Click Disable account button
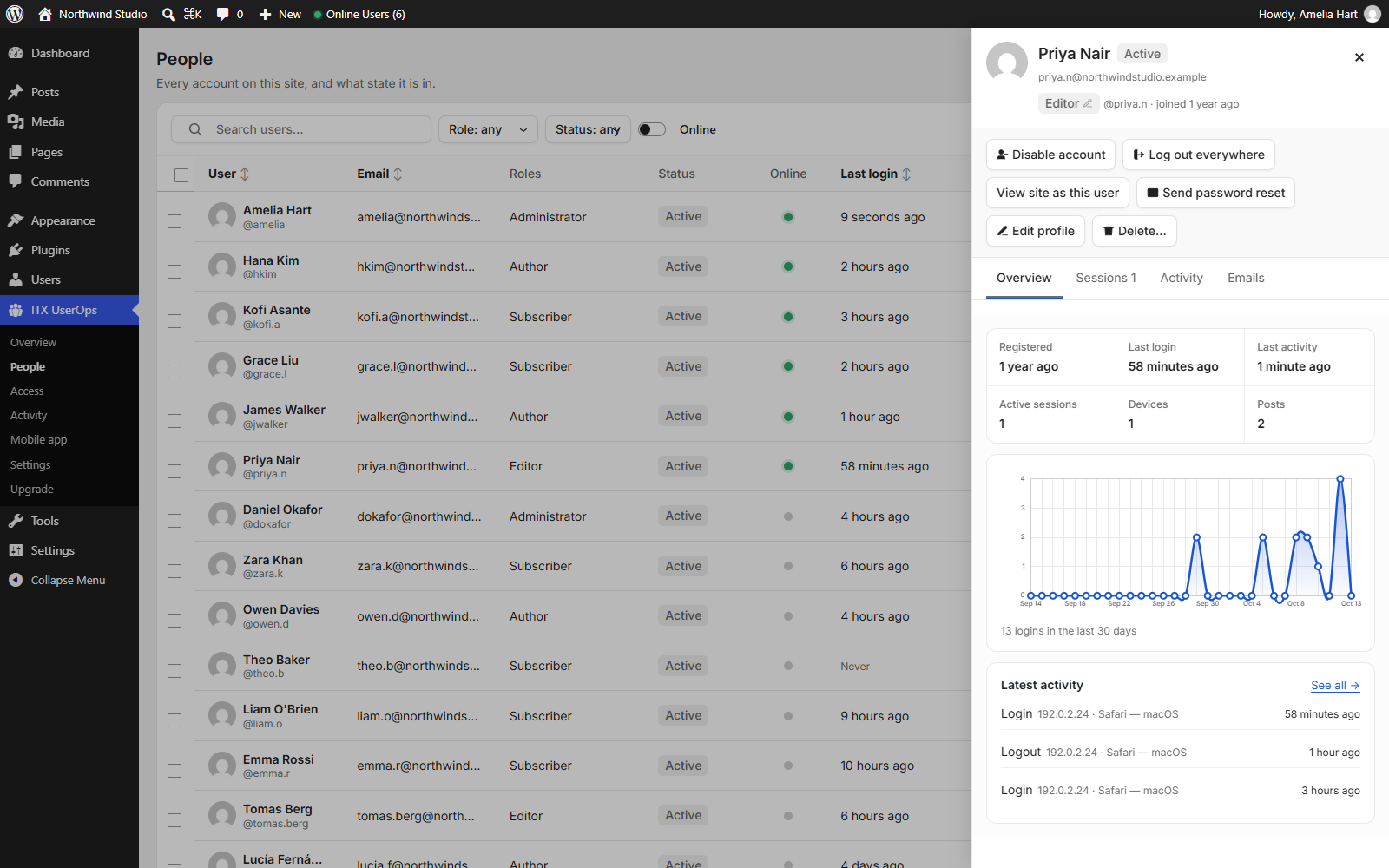This screenshot has height=868, width=1389. (x=1050, y=155)
